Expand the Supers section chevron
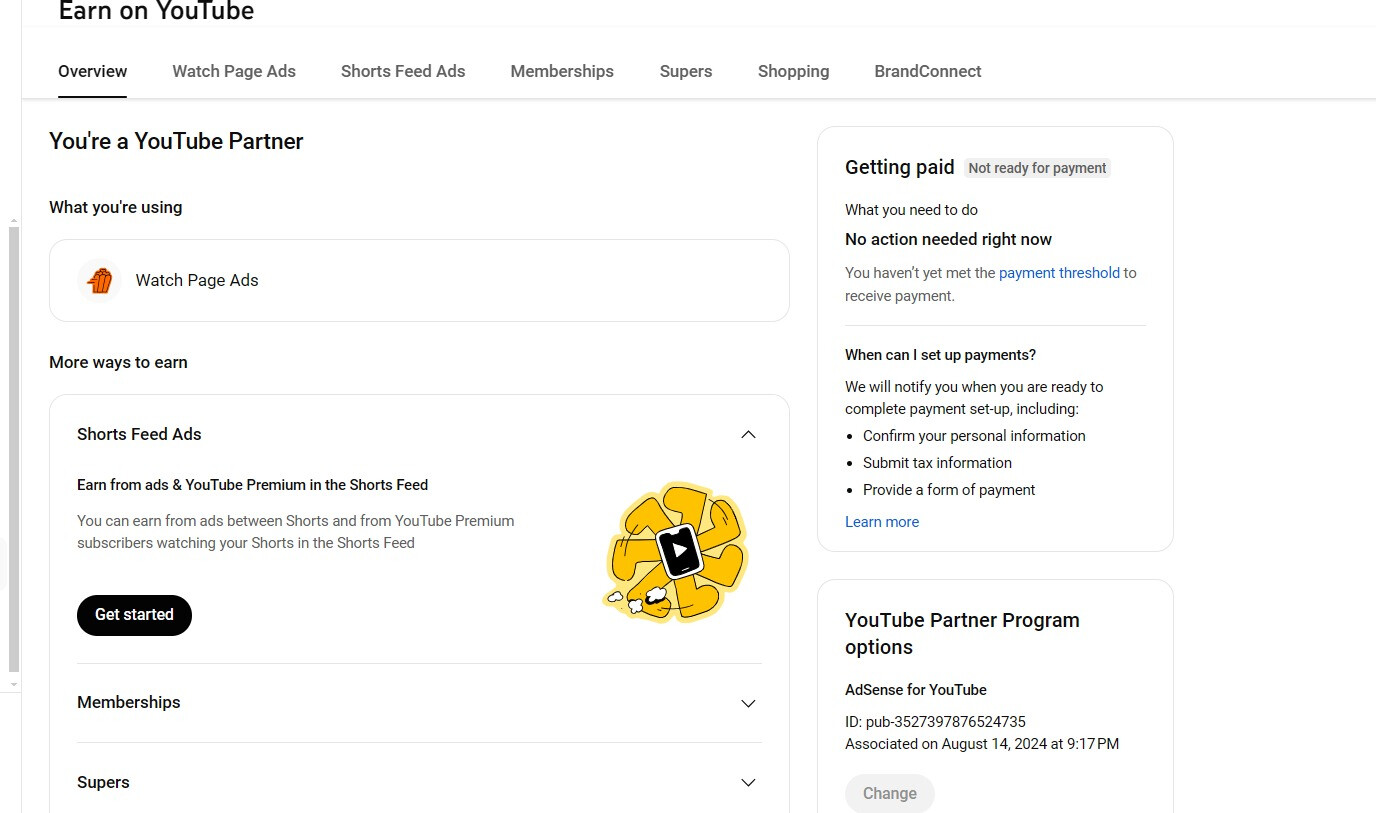Screen dimensions: 1376x813 tap(748, 782)
